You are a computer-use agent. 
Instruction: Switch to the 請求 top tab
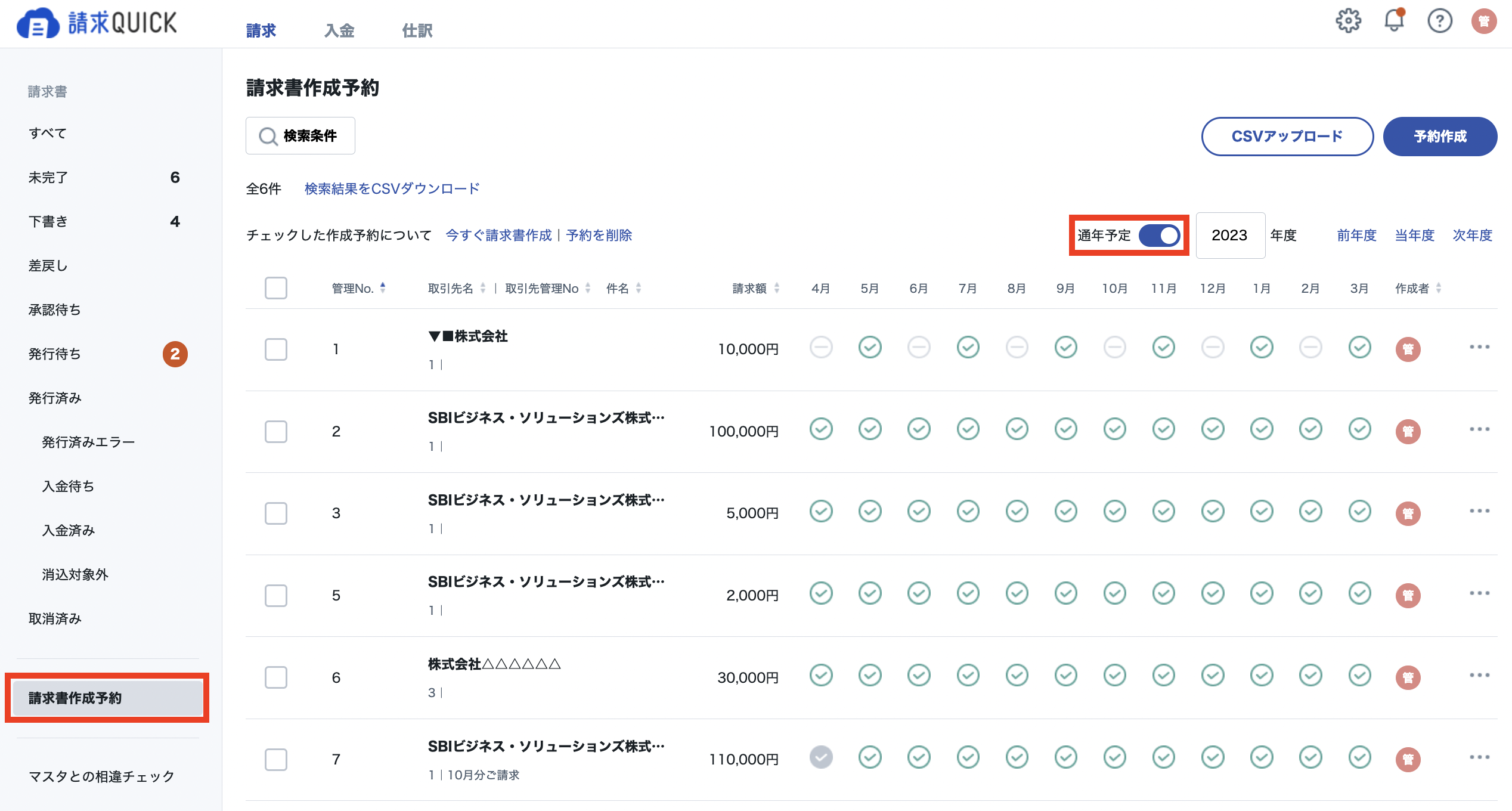click(261, 30)
